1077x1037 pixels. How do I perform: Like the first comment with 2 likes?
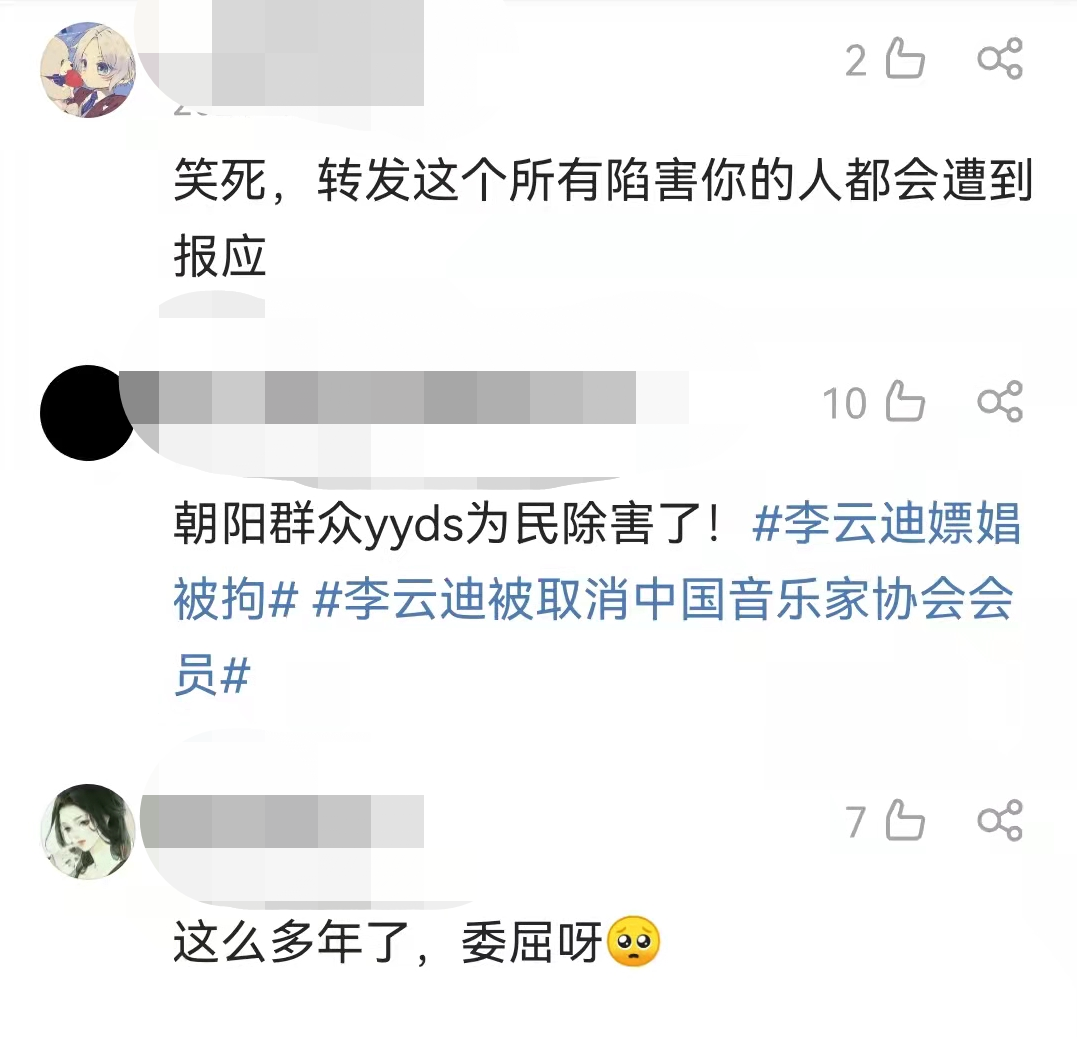point(905,58)
